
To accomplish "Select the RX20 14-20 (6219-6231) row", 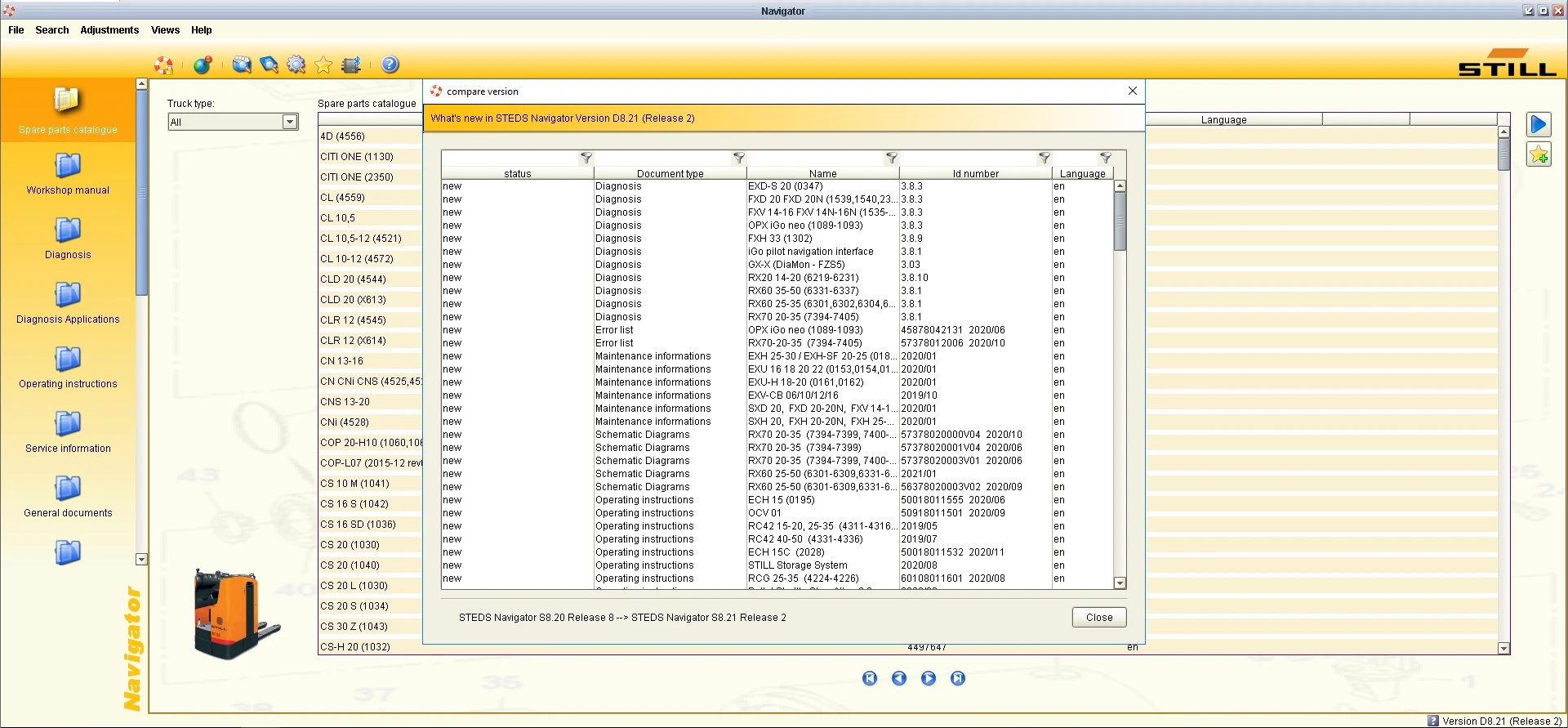I will pyautogui.click(x=777, y=278).
